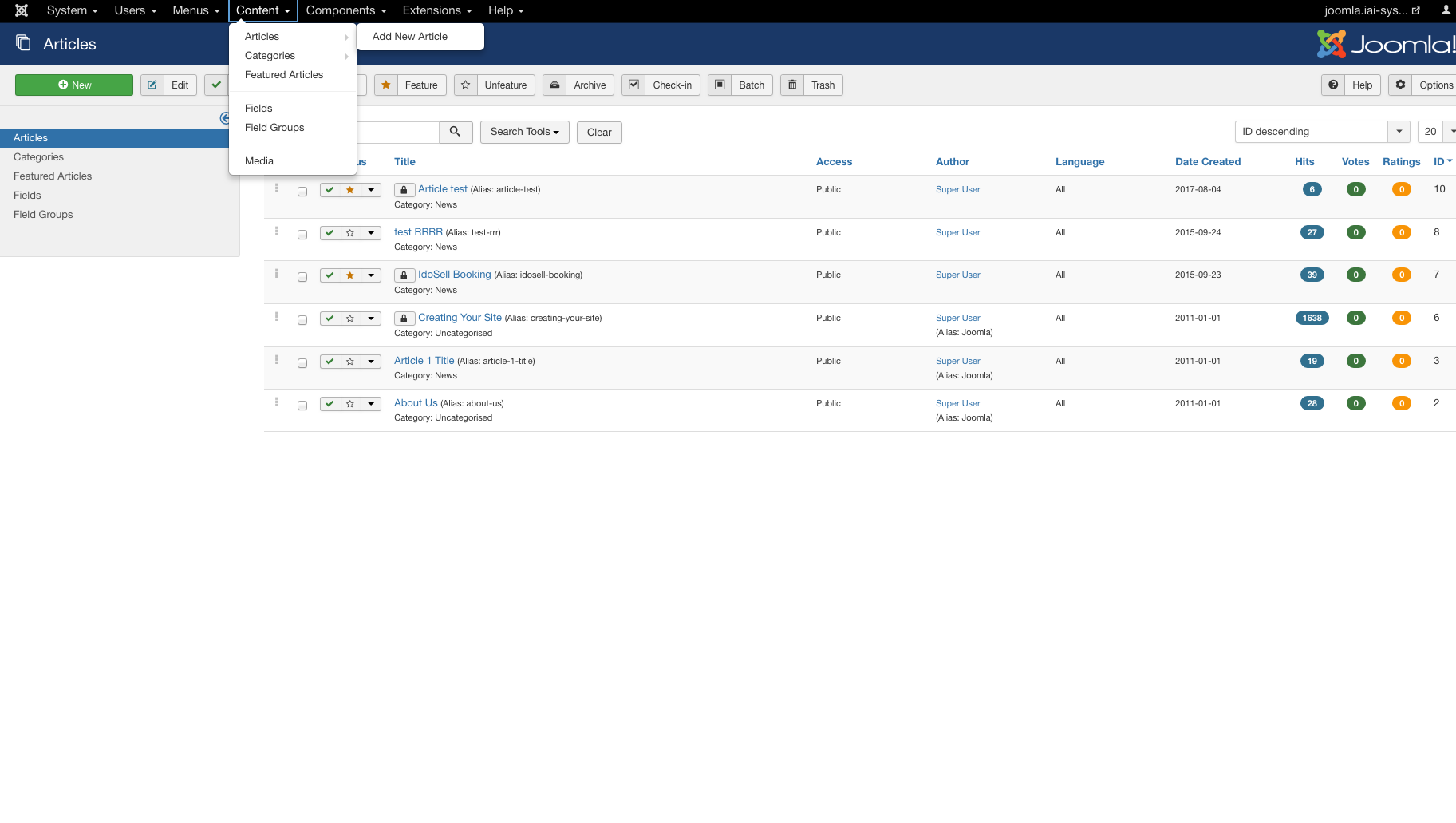Select checkbox for test RRRR row
1456x823 pixels.
tap(302, 235)
